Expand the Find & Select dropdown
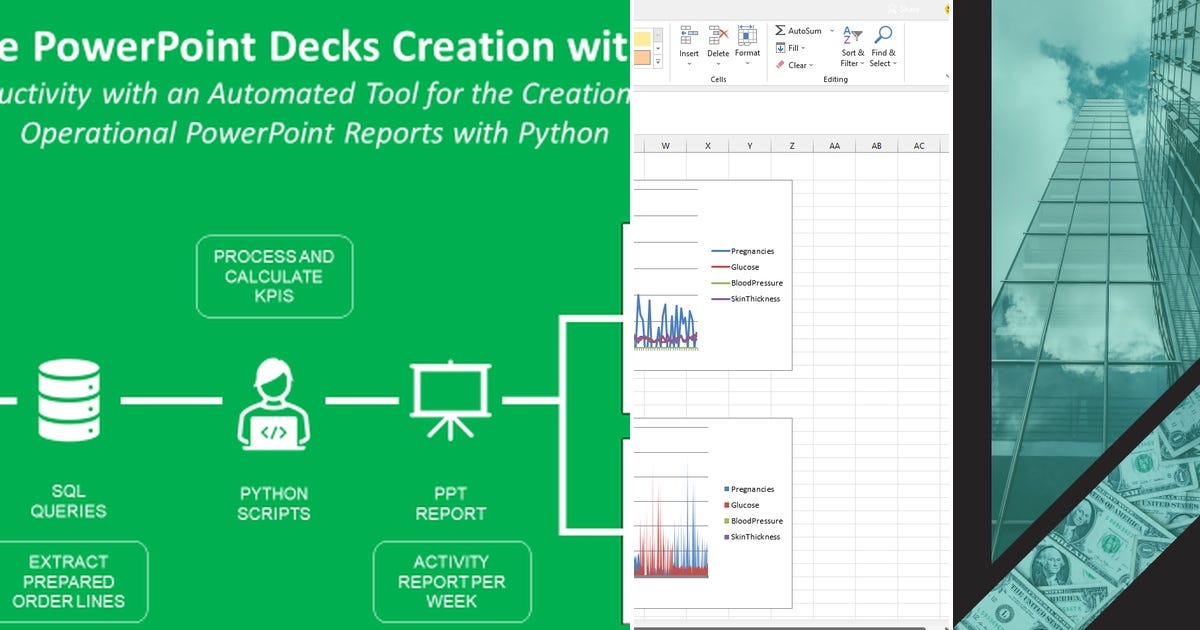This screenshot has height=630, width=1200. (x=895, y=63)
